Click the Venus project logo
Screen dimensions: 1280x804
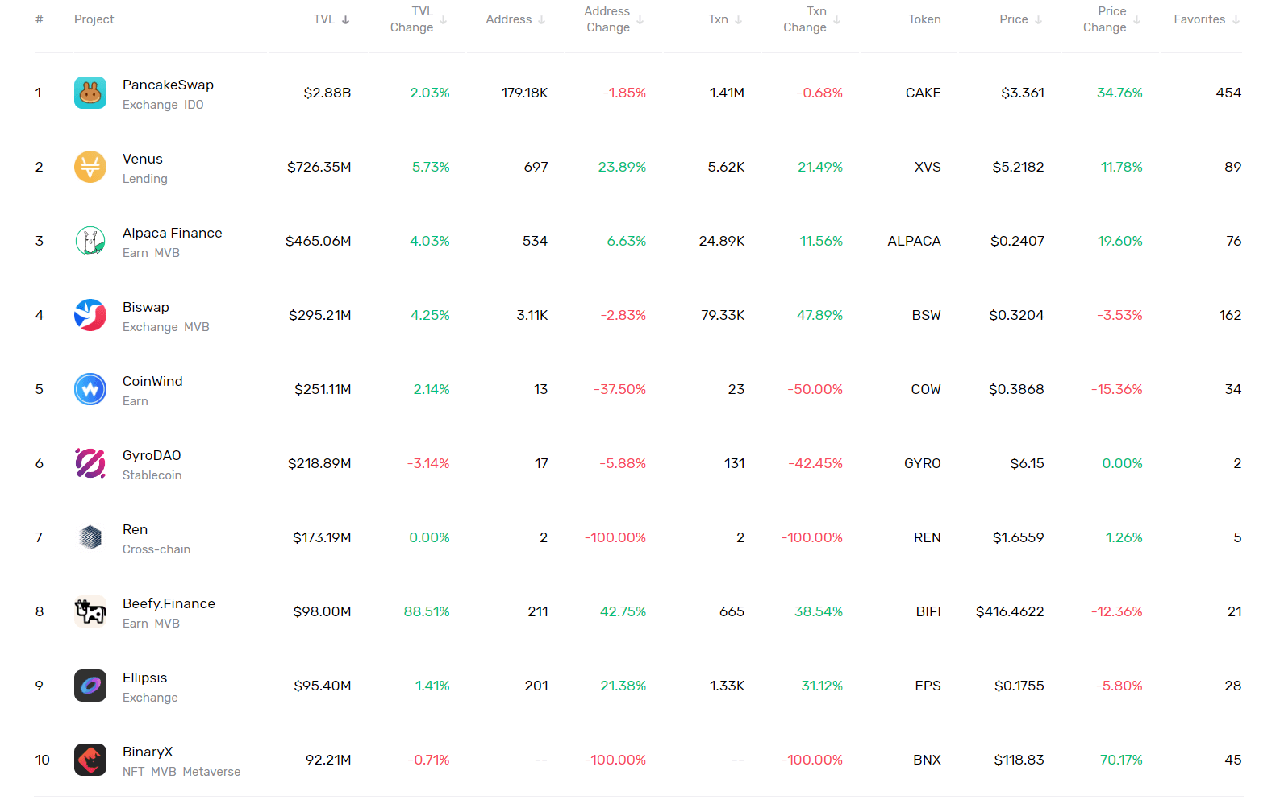[x=90, y=167]
